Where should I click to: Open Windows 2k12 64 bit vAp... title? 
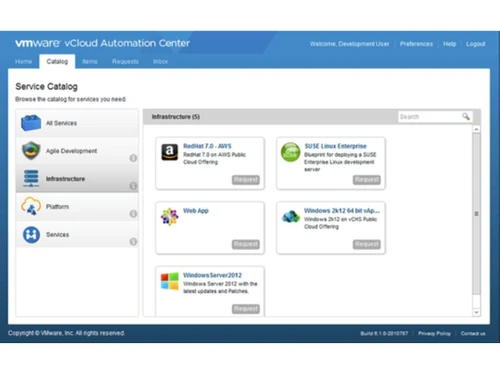(342, 211)
